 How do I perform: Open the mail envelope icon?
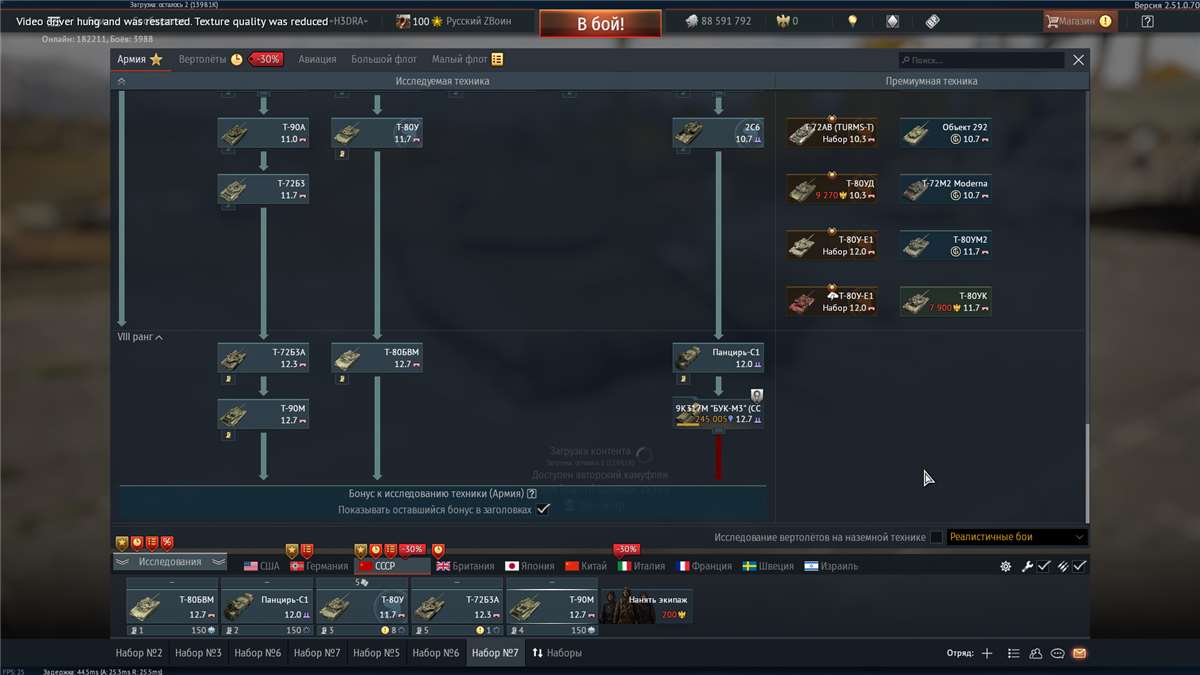[x=1079, y=654]
